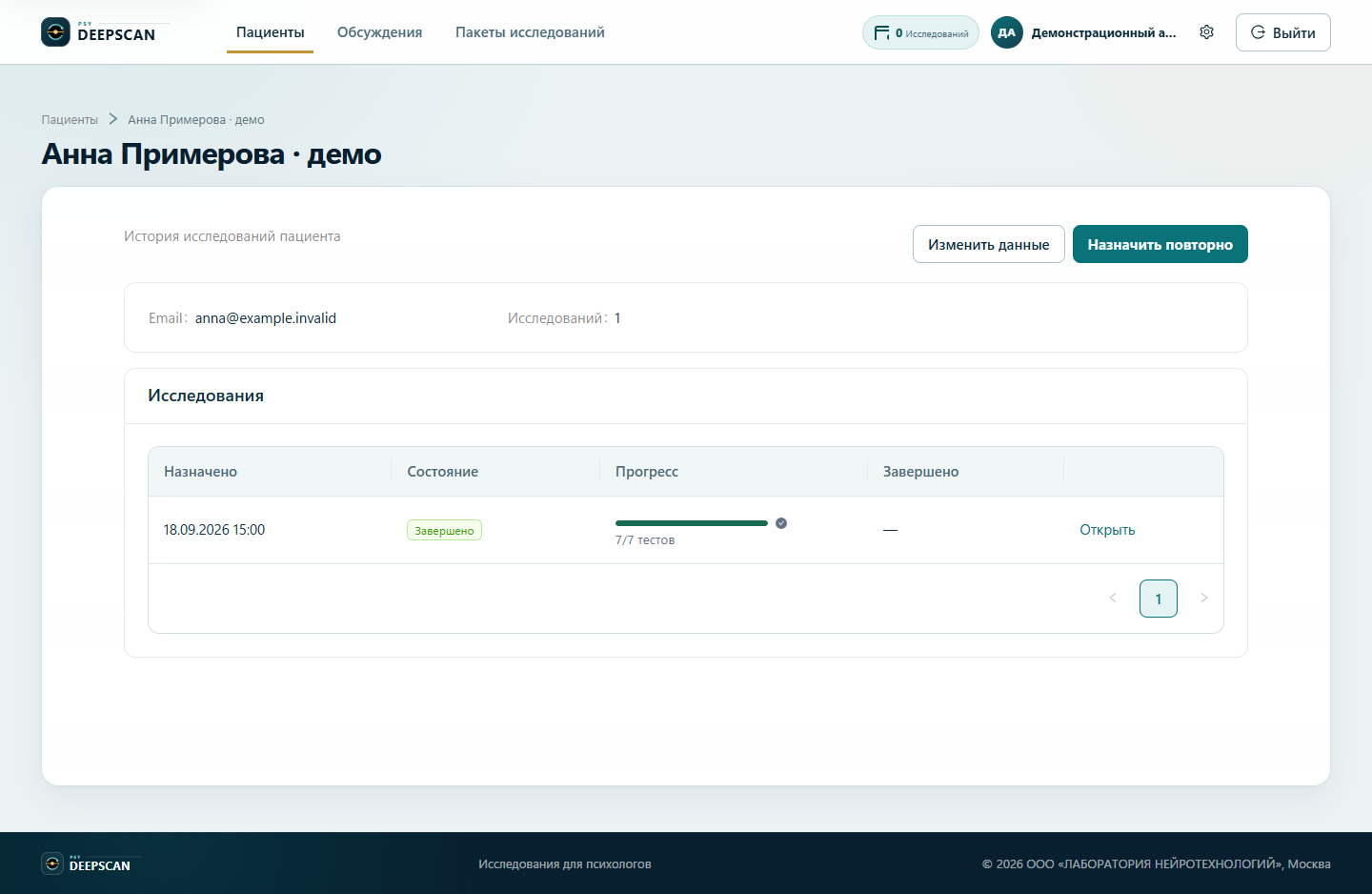Click the DeepScan logo in the footer

[x=87, y=864]
